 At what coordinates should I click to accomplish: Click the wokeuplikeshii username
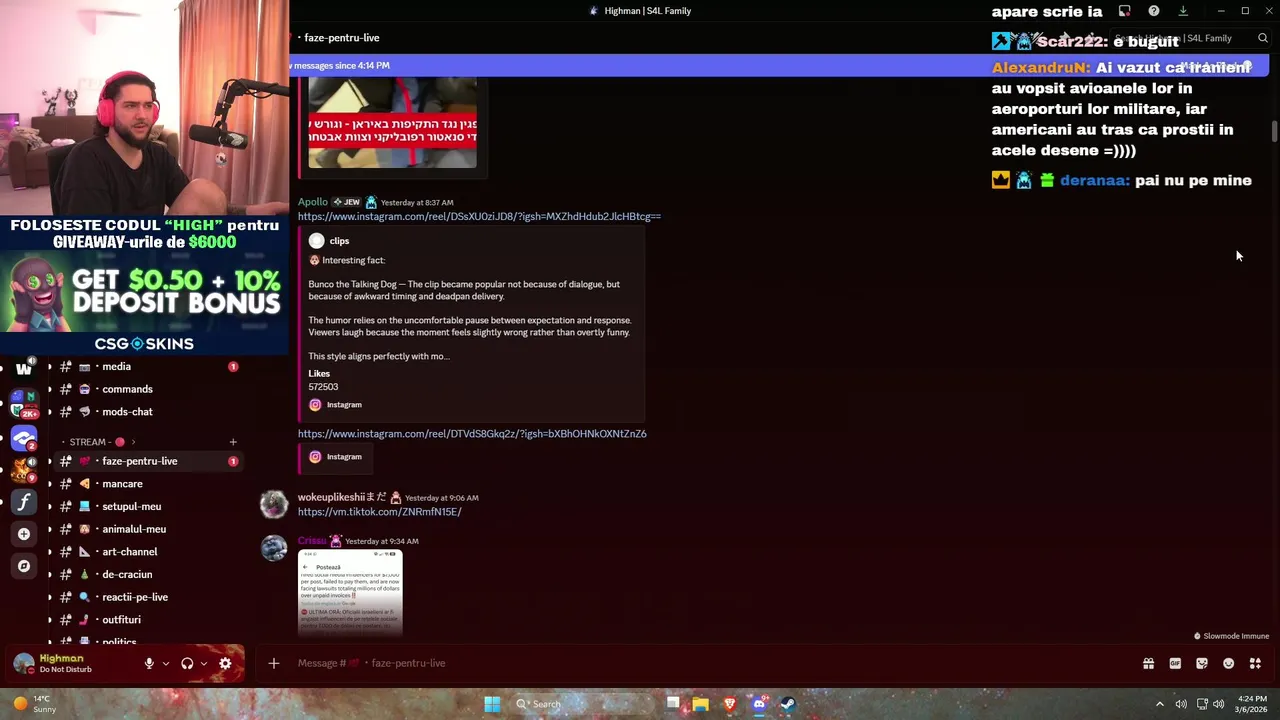click(x=342, y=498)
